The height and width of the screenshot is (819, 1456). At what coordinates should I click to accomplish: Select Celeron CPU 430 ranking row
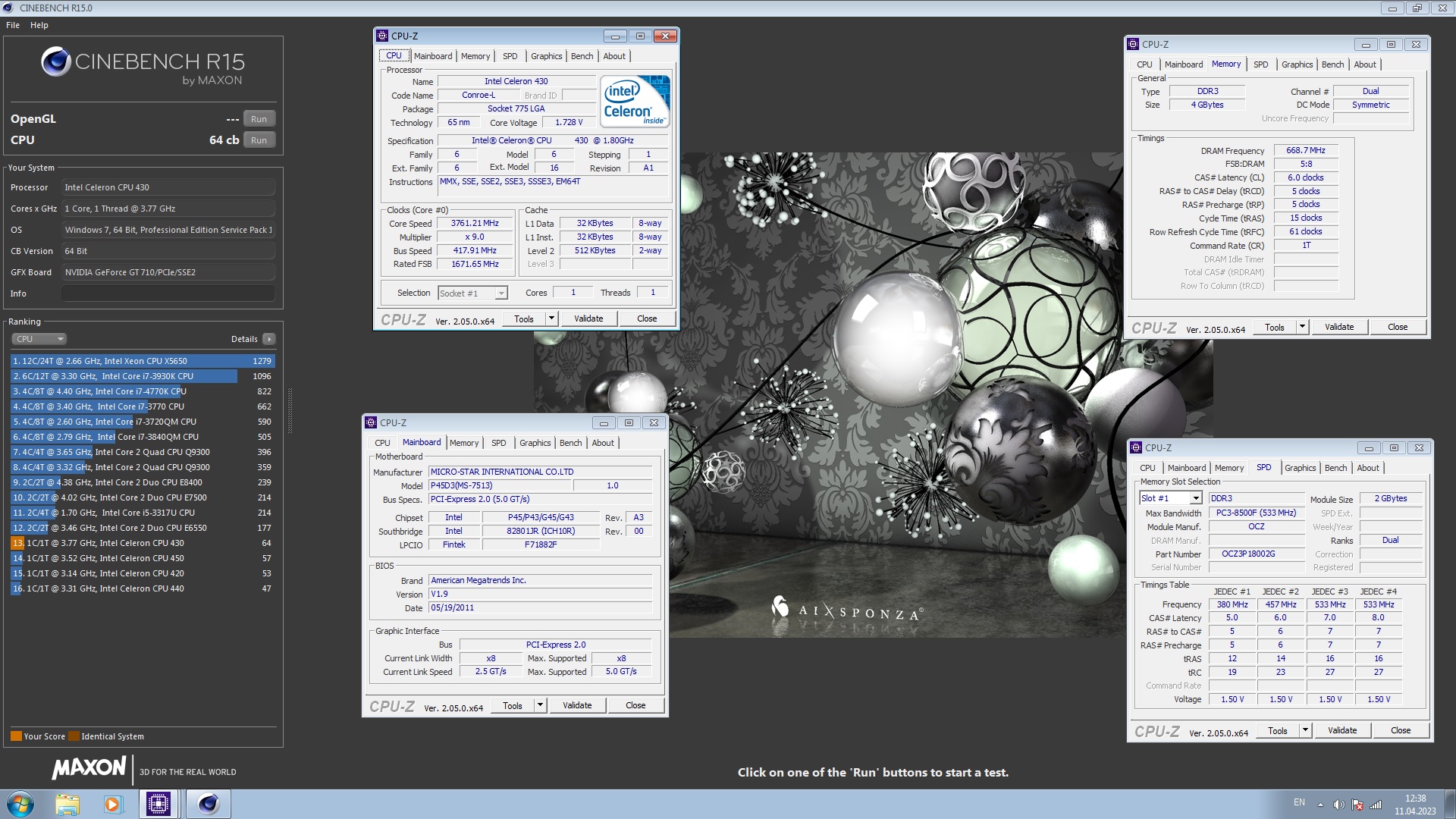coord(143,543)
